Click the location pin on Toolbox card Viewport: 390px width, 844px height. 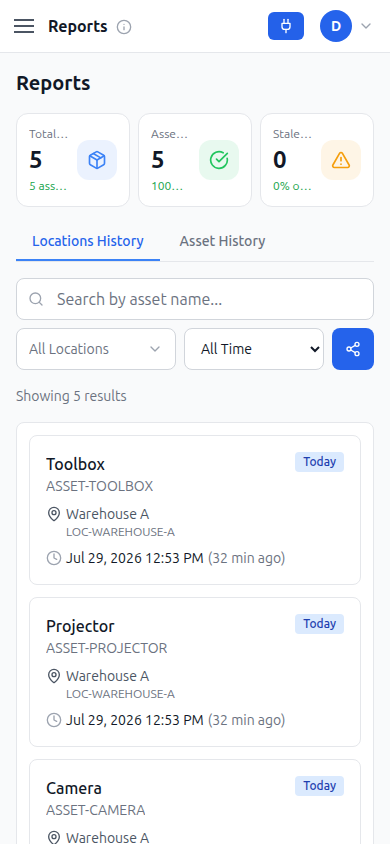(54, 514)
